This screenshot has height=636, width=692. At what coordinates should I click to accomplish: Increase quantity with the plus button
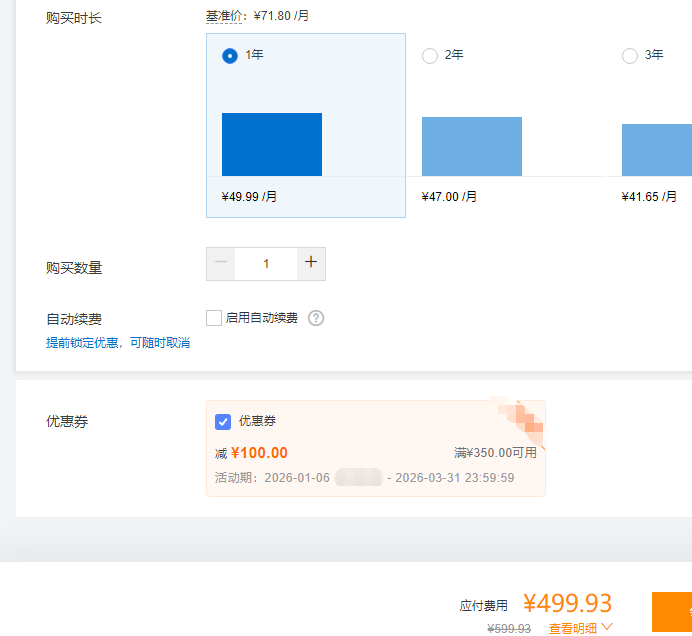point(311,263)
